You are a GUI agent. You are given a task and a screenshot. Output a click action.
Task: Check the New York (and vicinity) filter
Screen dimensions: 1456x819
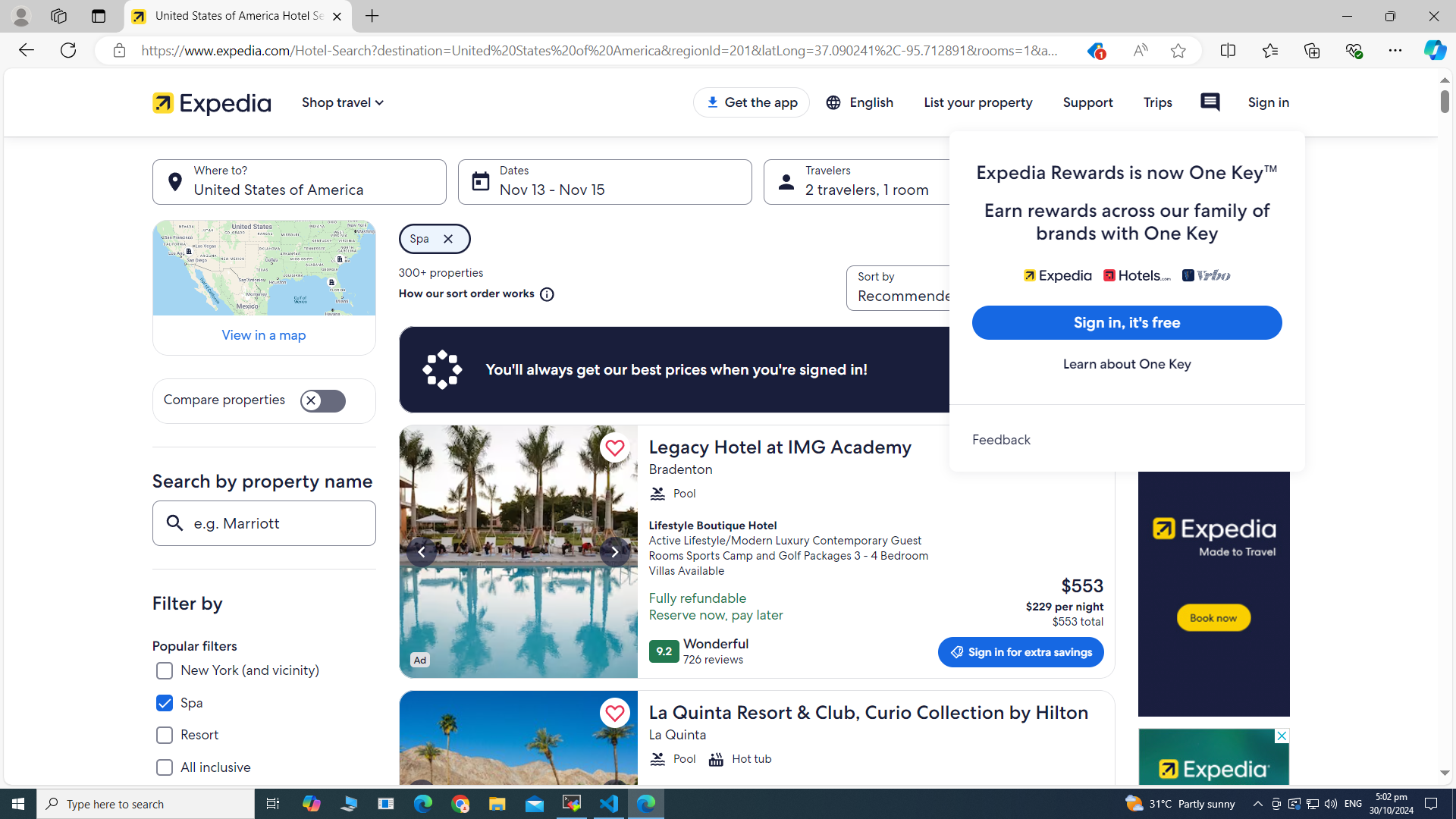click(164, 670)
